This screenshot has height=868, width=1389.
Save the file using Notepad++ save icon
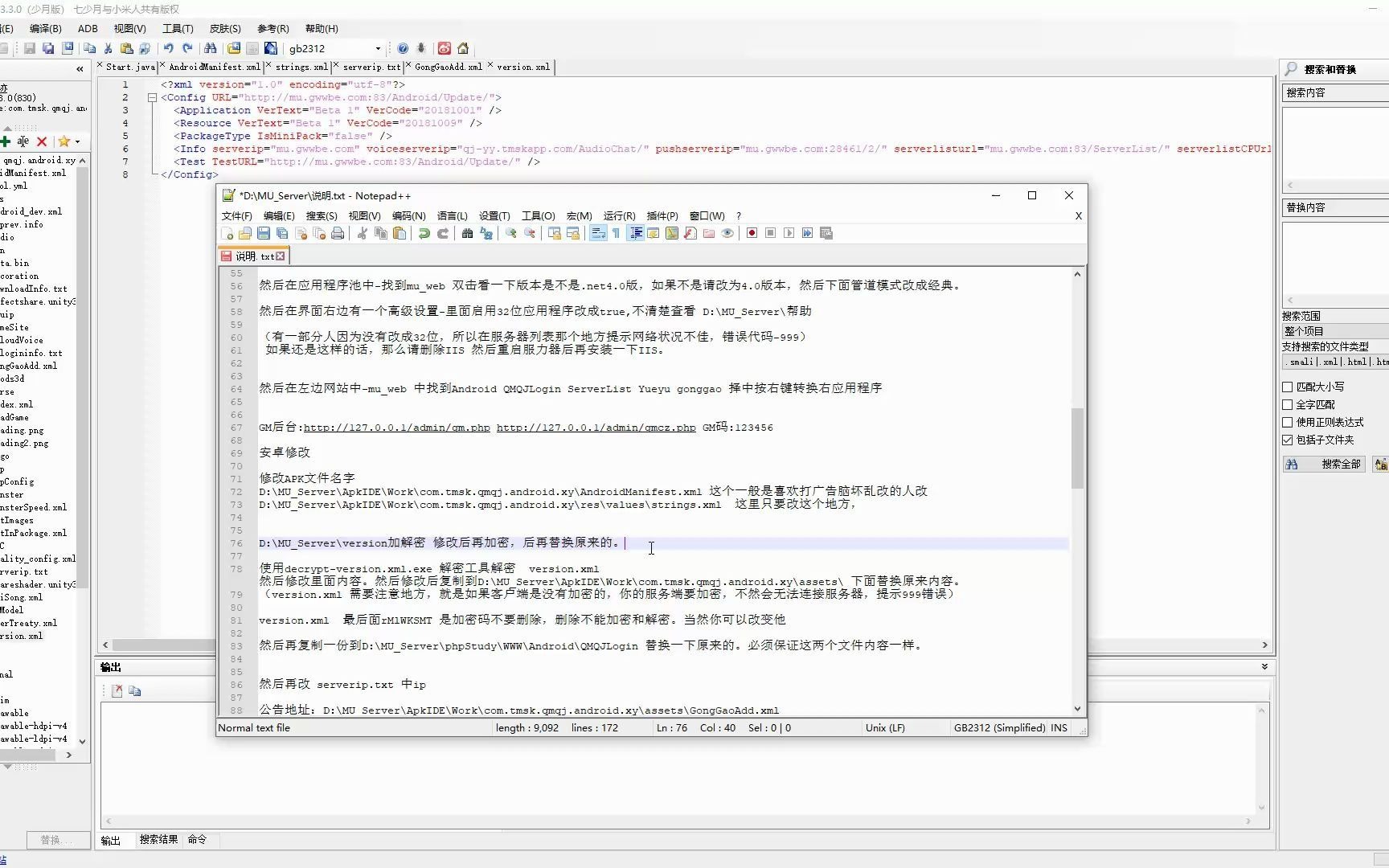[264, 234]
